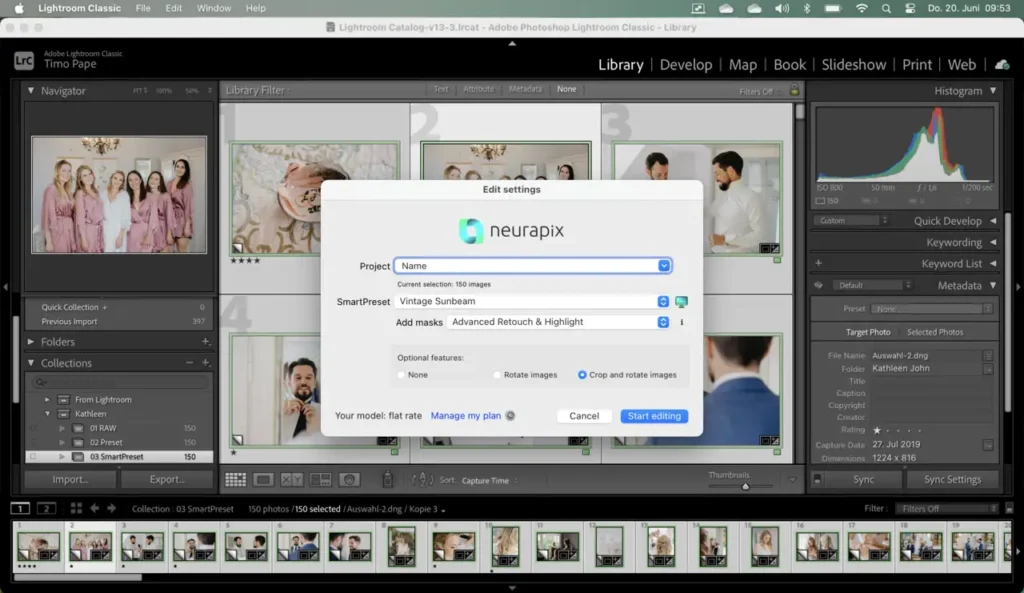
Task: Open the Slideshow module
Action: [x=854, y=65]
